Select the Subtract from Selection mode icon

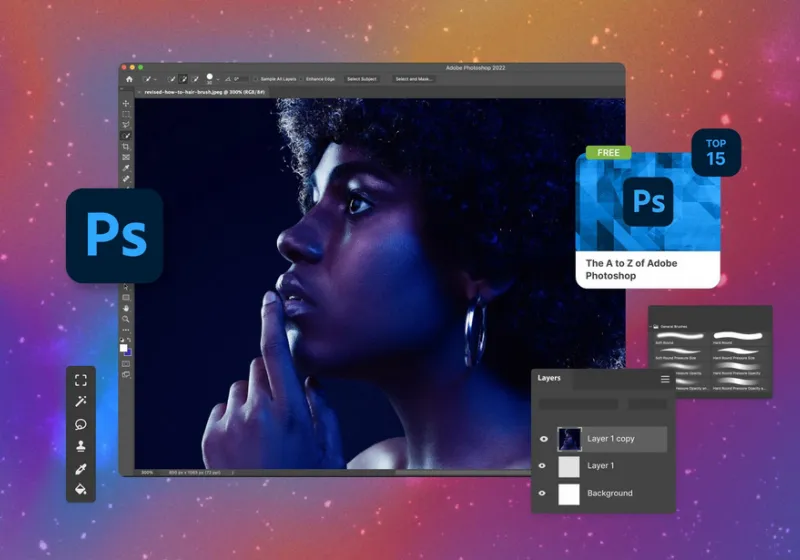tap(195, 79)
